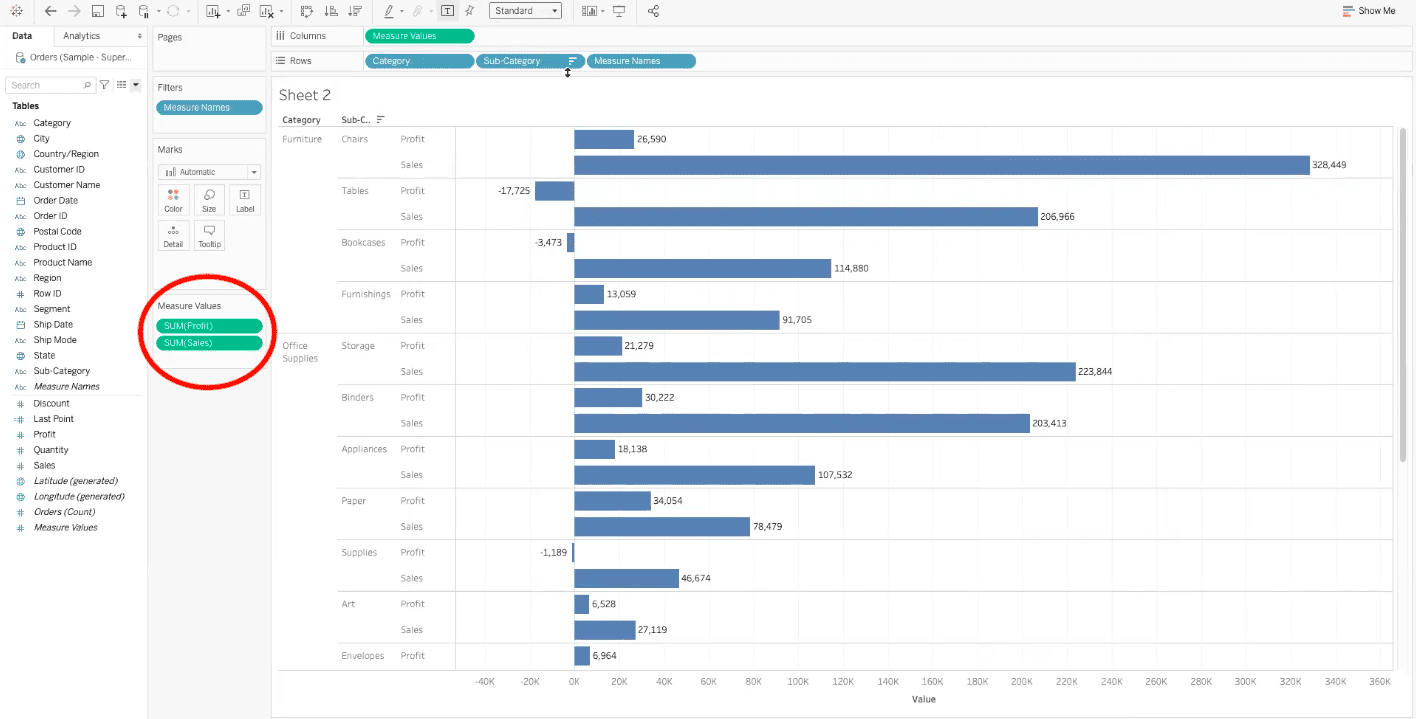Toggle presentation mode

(619, 11)
